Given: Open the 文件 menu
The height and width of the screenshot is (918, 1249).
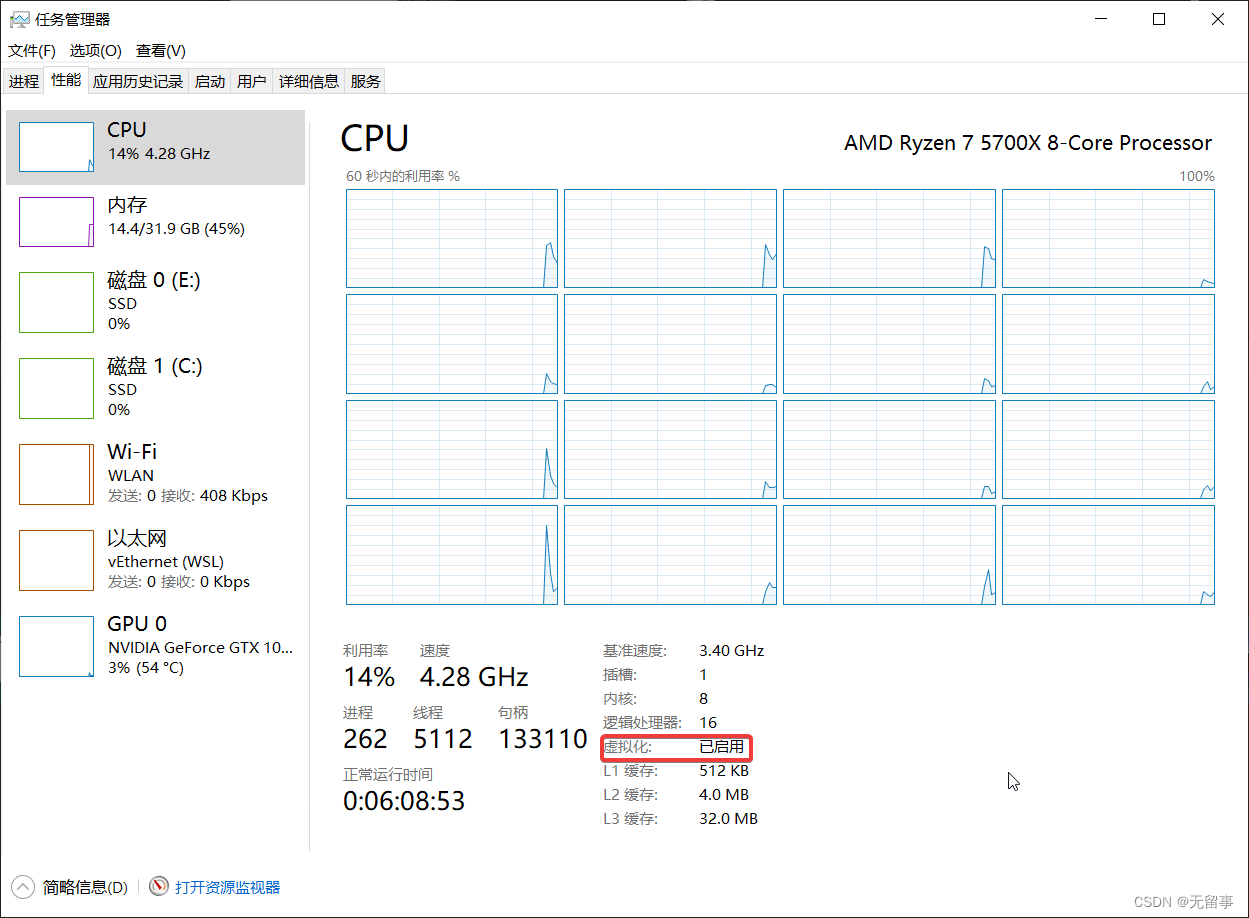Looking at the screenshot, I should tap(30, 50).
